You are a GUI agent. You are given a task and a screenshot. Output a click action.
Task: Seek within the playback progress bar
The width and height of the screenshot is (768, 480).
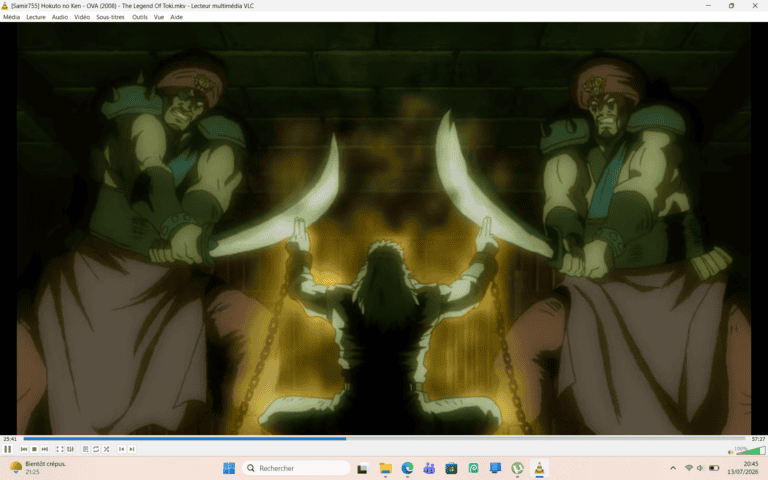coord(384,439)
